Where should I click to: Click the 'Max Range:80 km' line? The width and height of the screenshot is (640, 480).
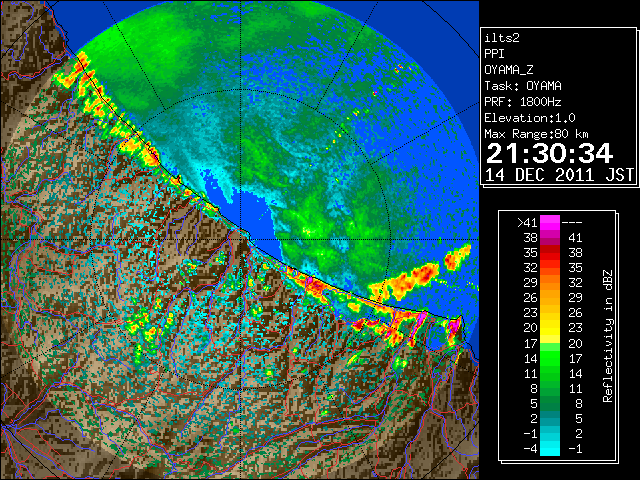[536, 134]
